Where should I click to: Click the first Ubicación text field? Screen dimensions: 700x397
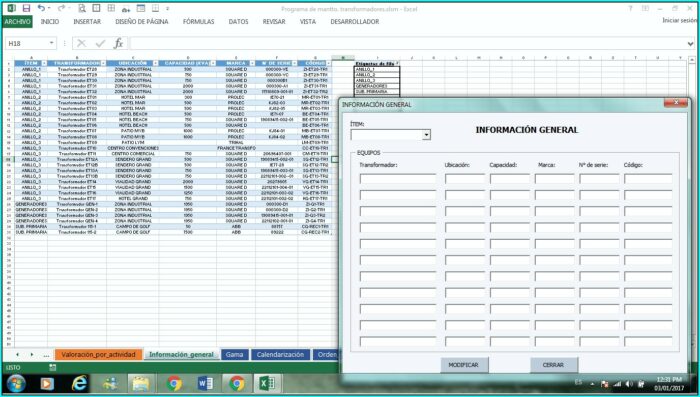tap(465, 179)
